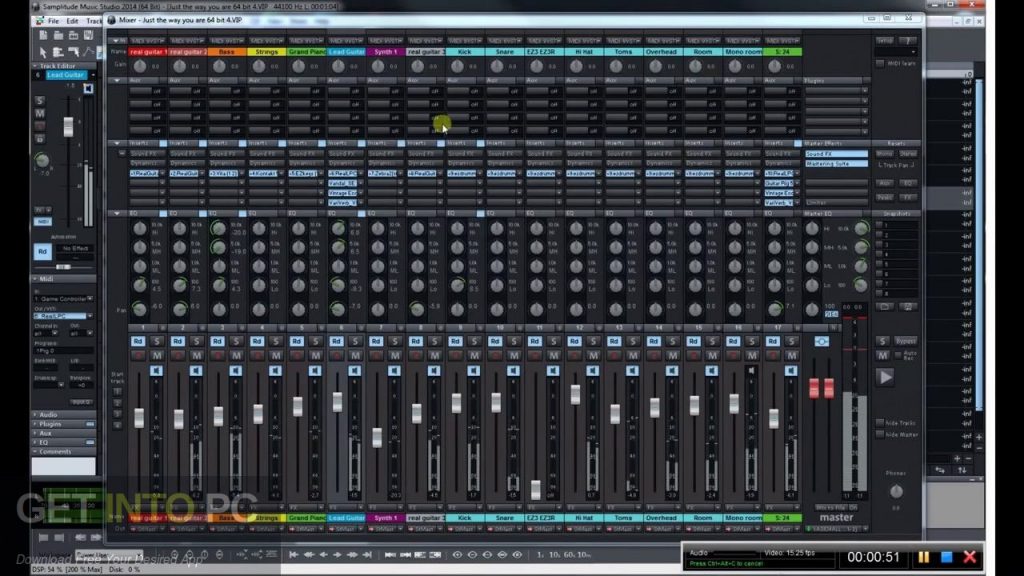This screenshot has height=576, width=1024.
Task: Enable the MIDI learn checkbox
Action: point(880,63)
